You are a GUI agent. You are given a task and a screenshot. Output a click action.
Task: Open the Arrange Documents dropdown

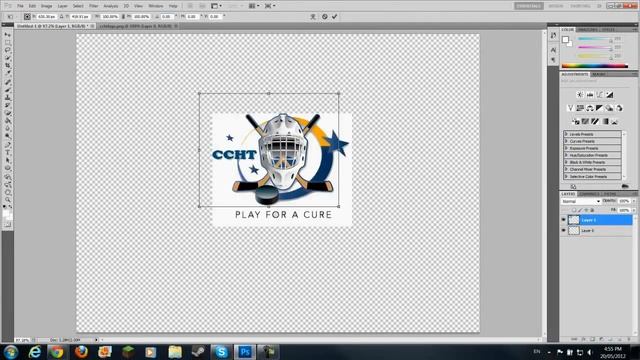tap(254, 6)
